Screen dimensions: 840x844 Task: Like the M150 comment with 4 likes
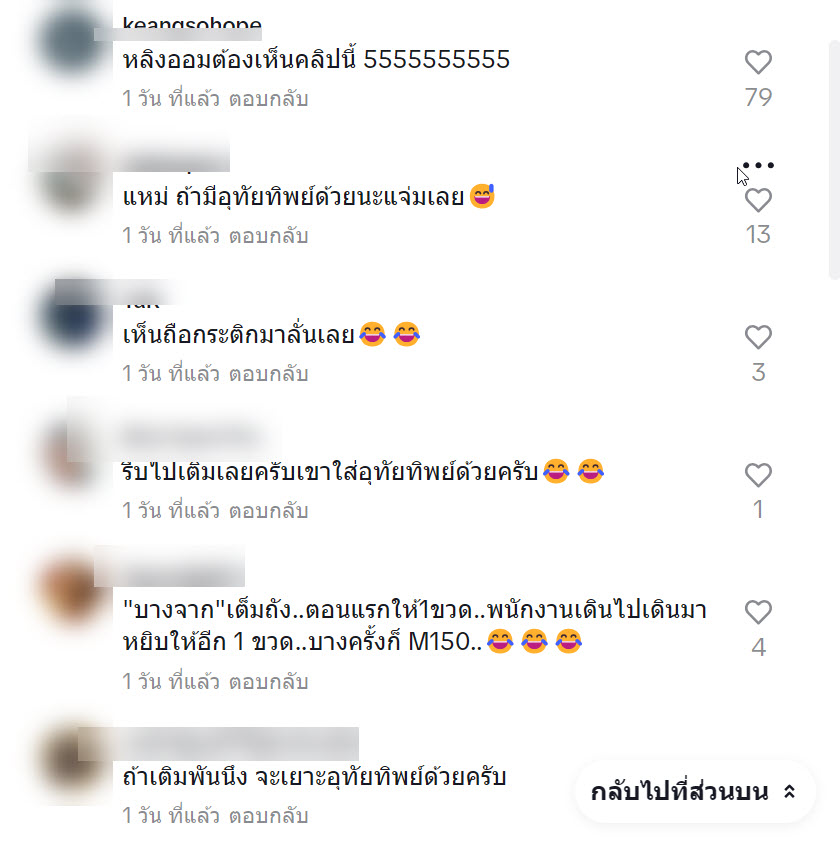coord(758,612)
